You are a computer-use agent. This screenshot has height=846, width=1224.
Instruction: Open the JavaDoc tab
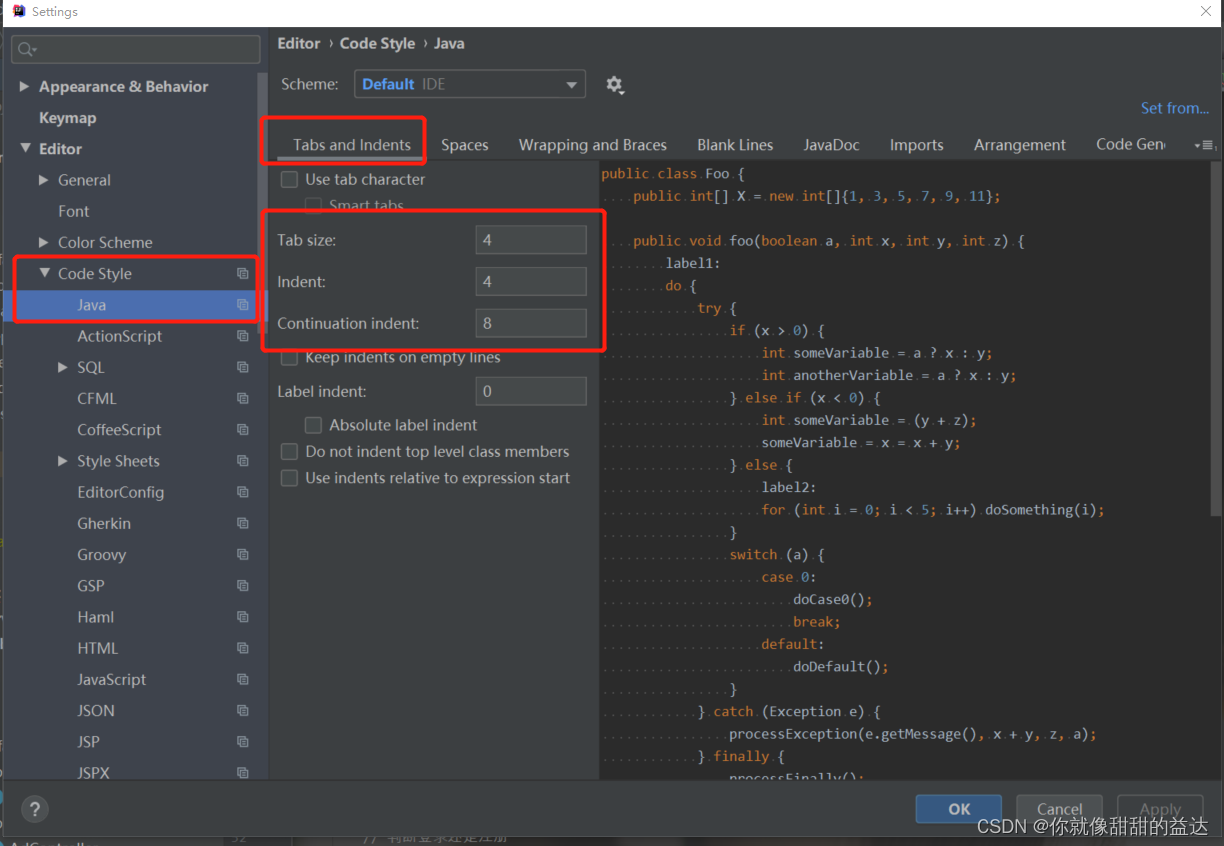click(831, 145)
